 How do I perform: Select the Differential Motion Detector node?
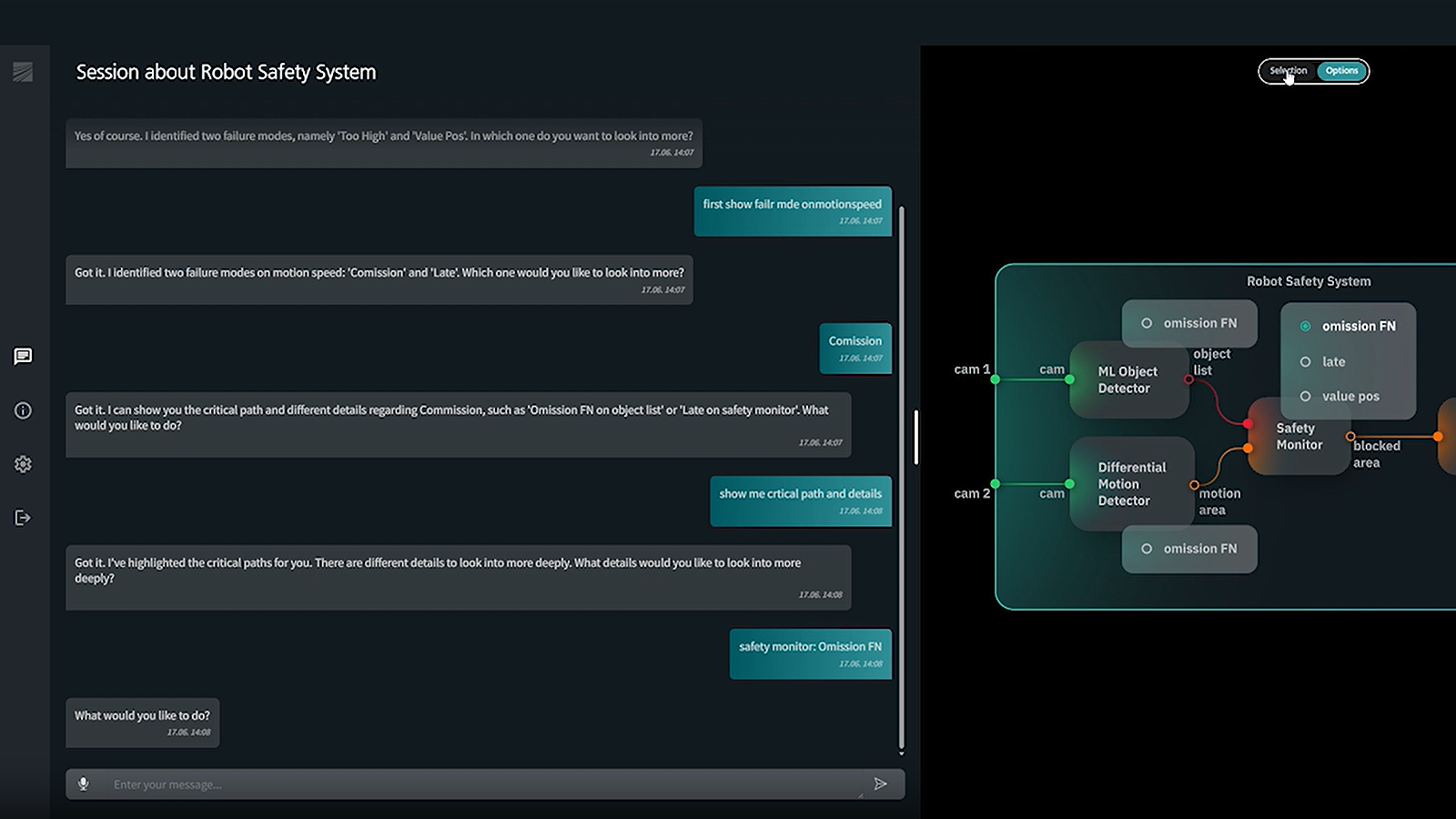click(x=1131, y=484)
